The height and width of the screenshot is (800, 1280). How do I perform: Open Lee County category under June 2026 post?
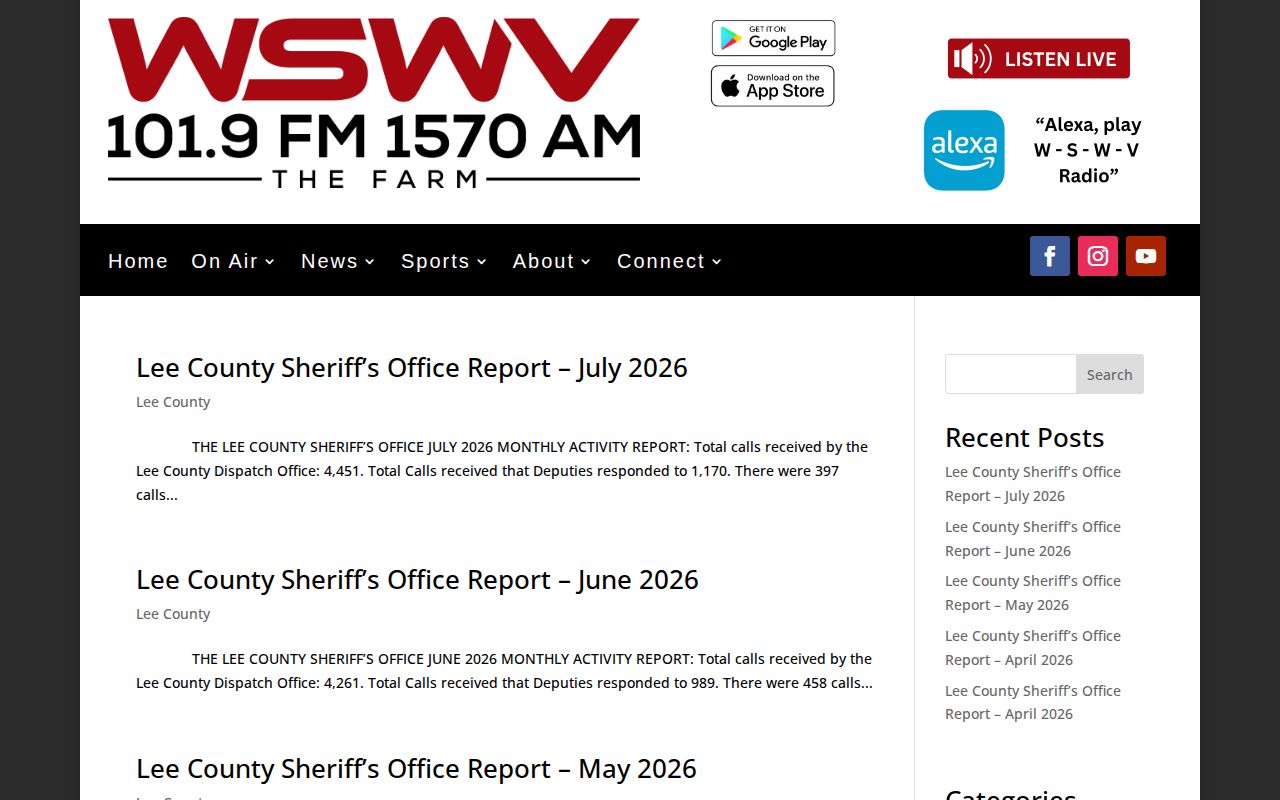click(x=173, y=614)
